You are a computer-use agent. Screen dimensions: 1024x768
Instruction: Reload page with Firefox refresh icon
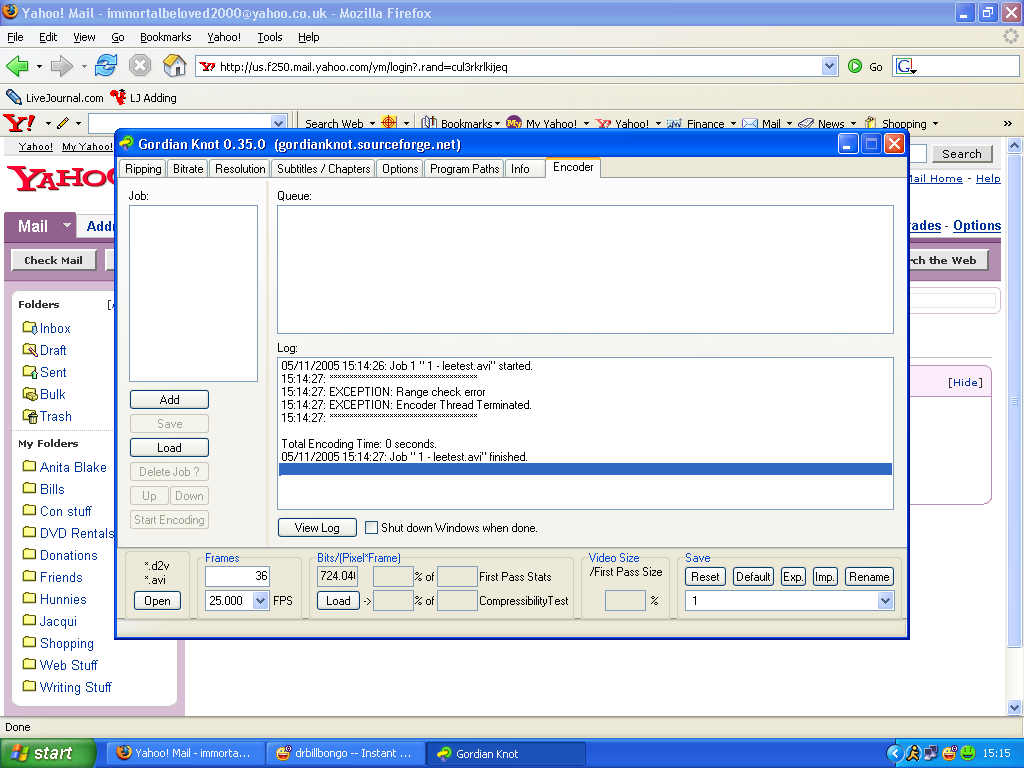click(106, 66)
